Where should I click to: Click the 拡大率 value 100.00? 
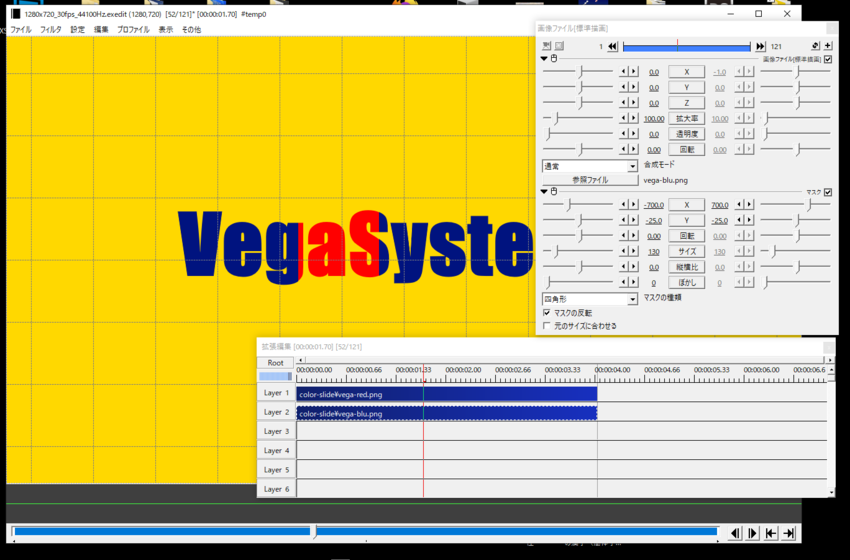click(x=654, y=119)
